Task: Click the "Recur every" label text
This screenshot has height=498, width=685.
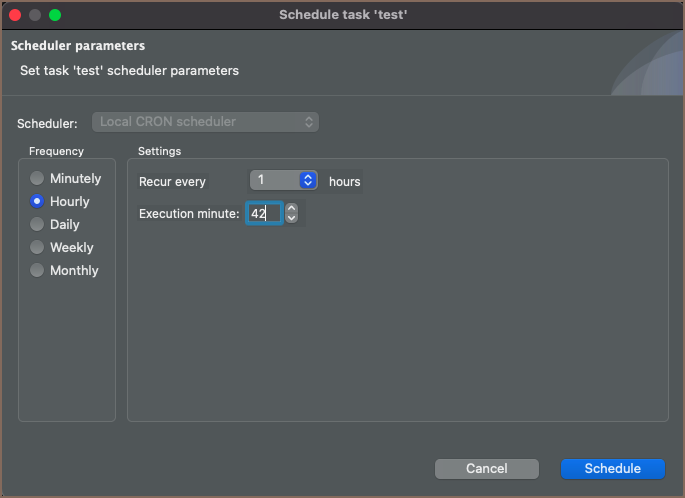Action: [173, 182]
